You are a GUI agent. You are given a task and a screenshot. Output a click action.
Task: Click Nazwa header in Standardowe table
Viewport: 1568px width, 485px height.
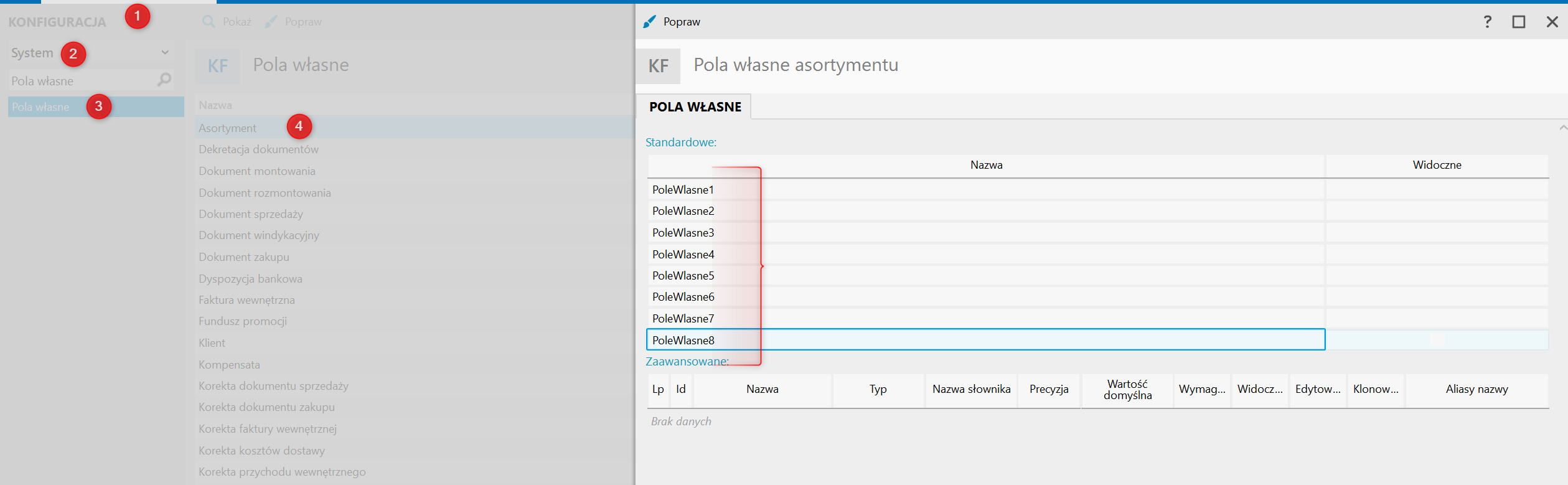pos(986,165)
